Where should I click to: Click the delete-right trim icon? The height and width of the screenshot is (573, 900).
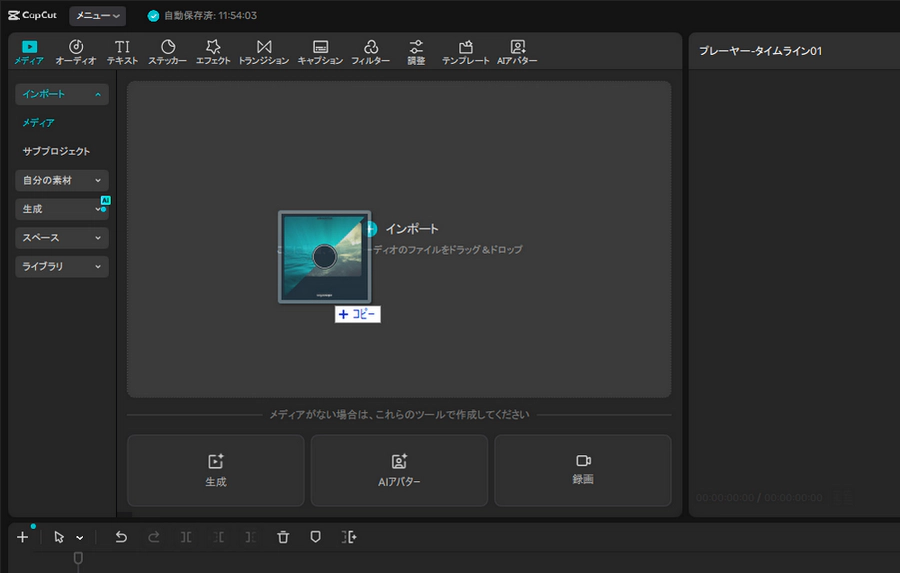(251, 537)
